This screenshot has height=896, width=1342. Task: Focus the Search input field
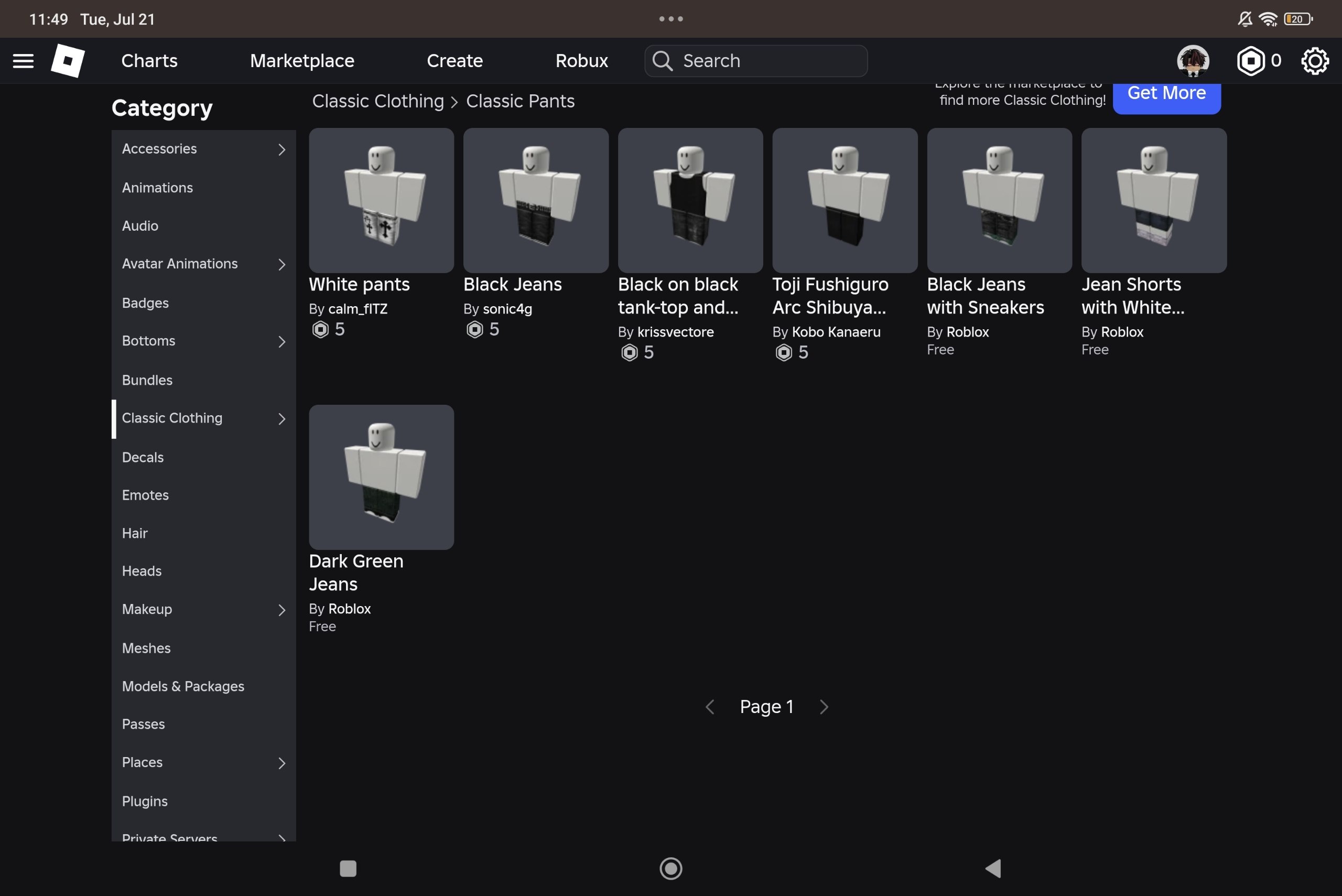pyautogui.click(x=756, y=61)
